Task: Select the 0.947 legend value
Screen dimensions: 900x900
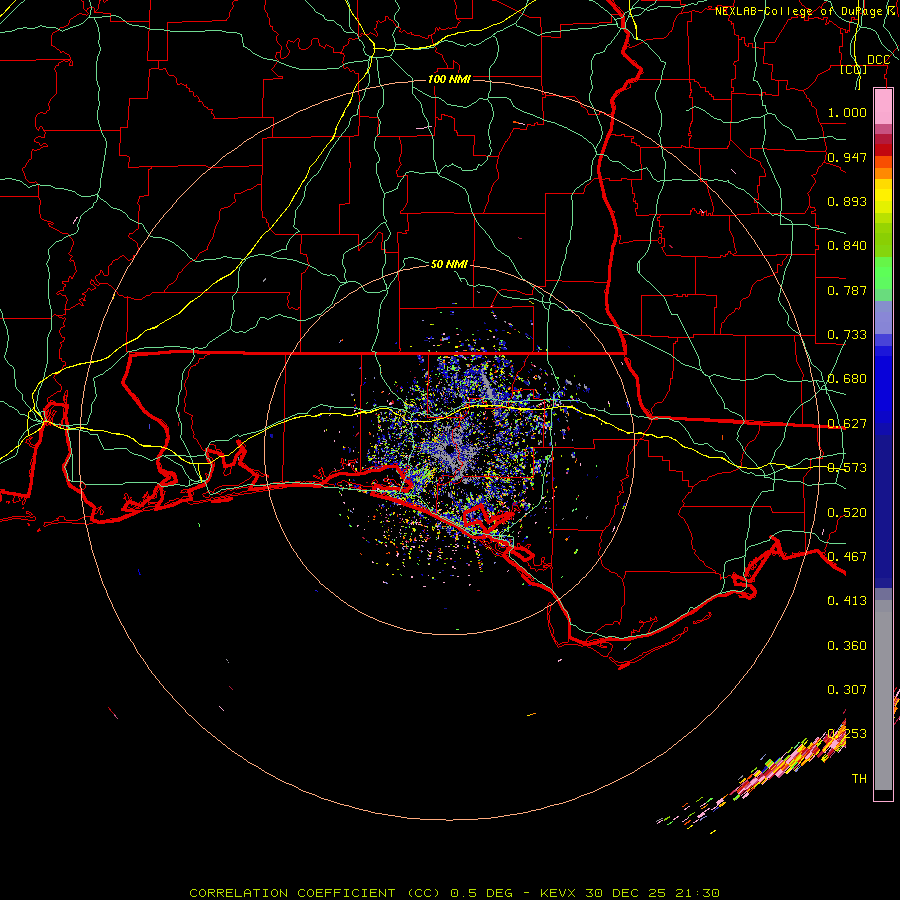Action: pyautogui.click(x=847, y=157)
